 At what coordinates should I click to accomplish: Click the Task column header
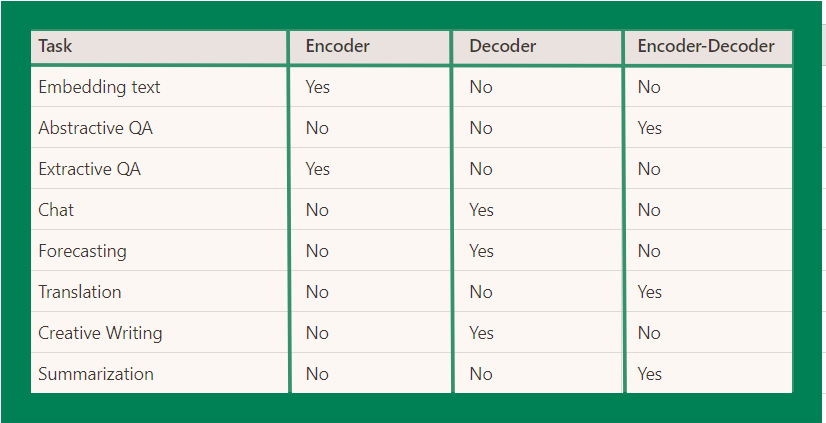55,46
